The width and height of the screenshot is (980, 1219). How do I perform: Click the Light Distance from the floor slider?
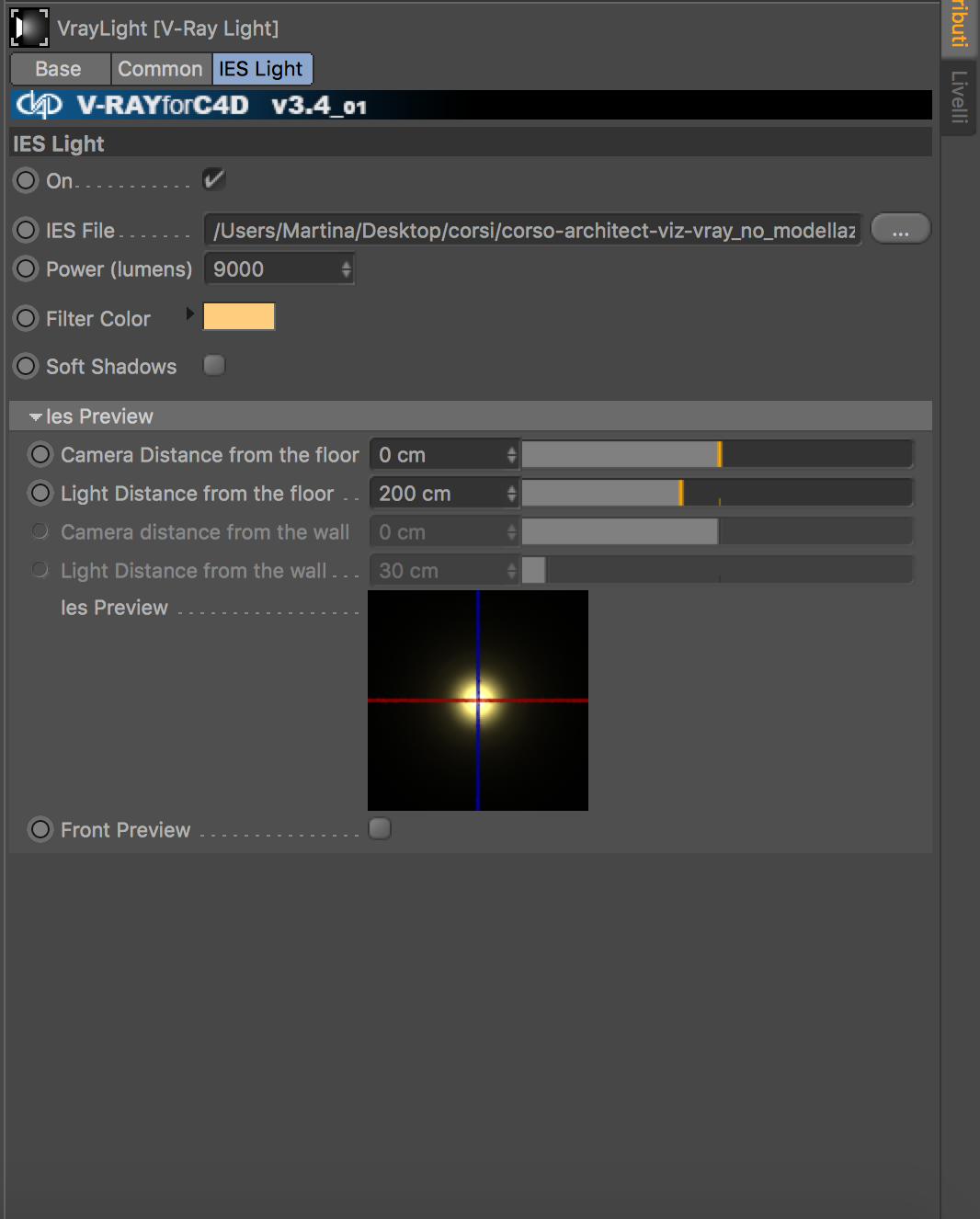(x=717, y=493)
